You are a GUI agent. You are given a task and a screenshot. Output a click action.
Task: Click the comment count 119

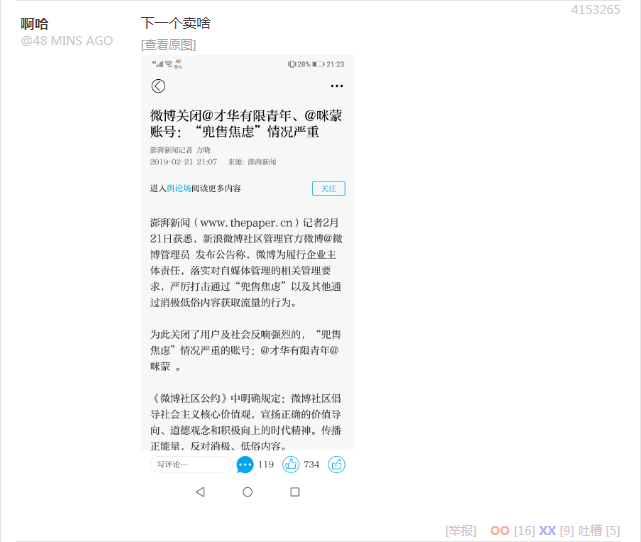coord(266,464)
